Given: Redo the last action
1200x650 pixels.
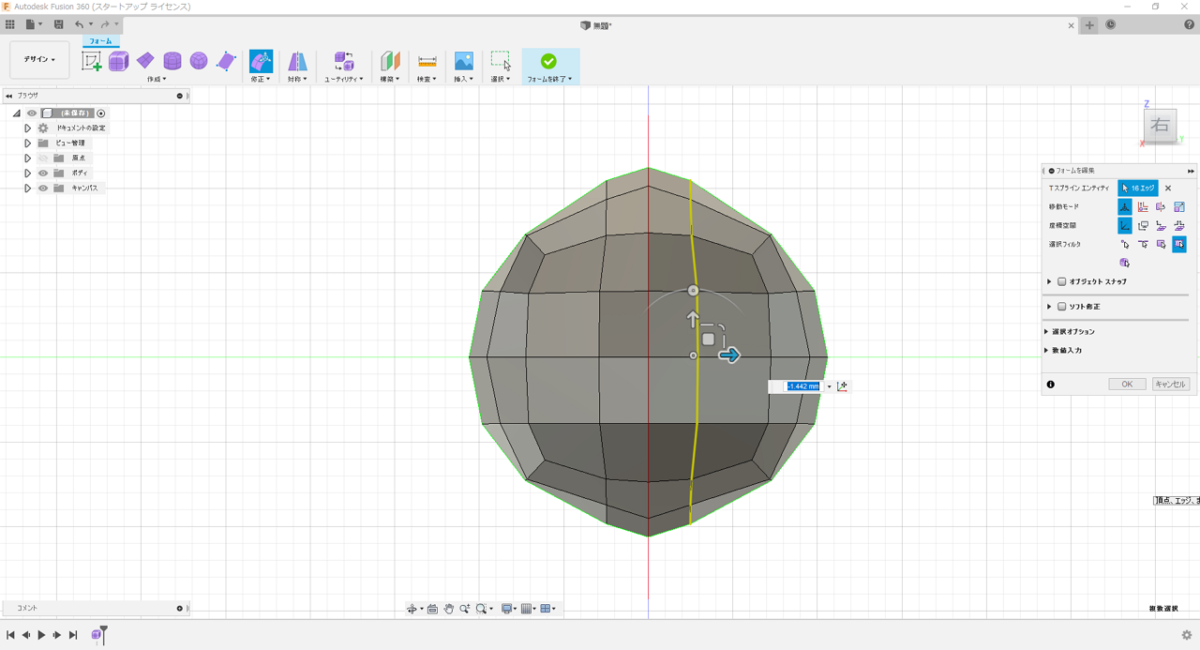Looking at the screenshot, I should (104, 24).
